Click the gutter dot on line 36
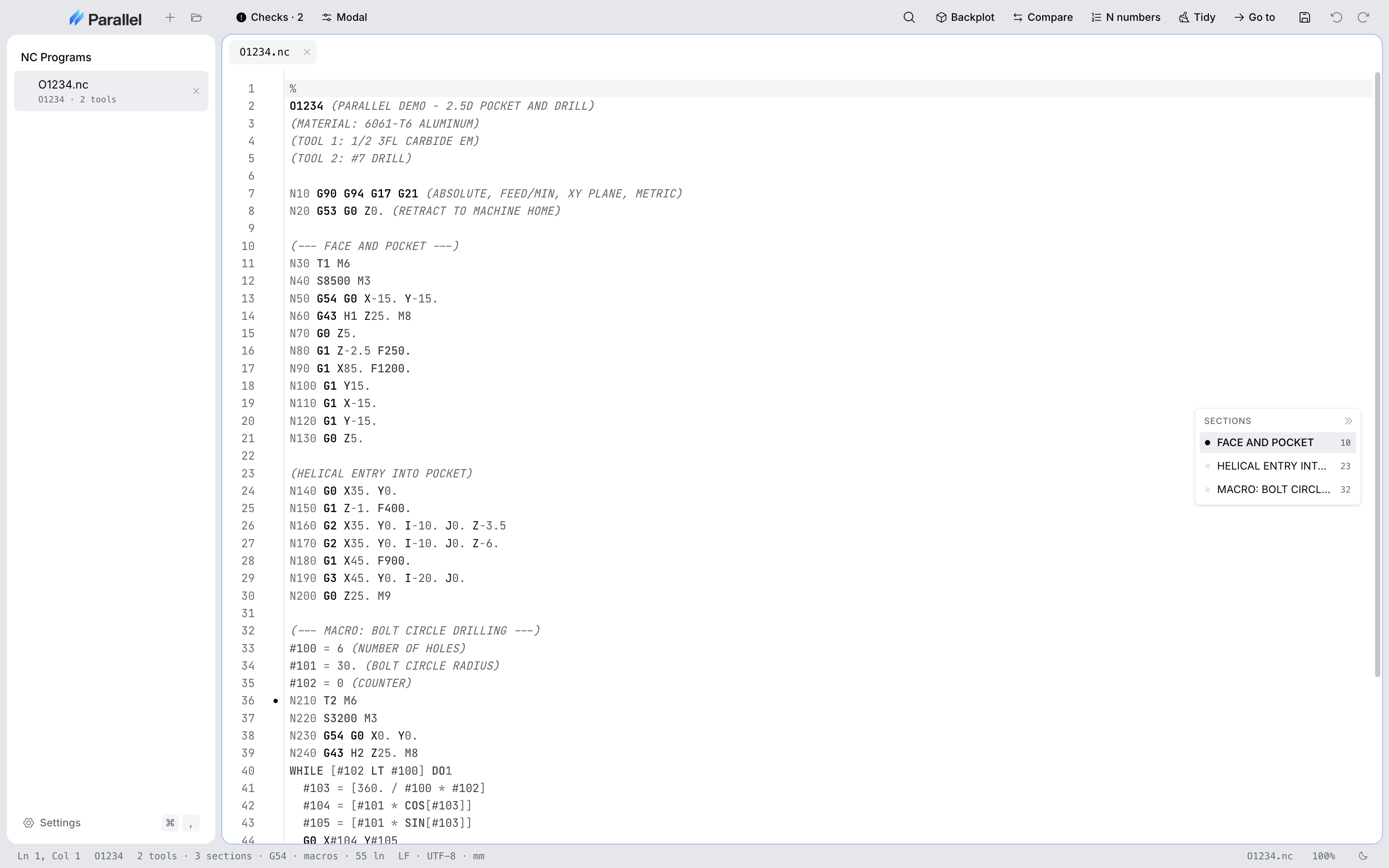 click(276, 701)
